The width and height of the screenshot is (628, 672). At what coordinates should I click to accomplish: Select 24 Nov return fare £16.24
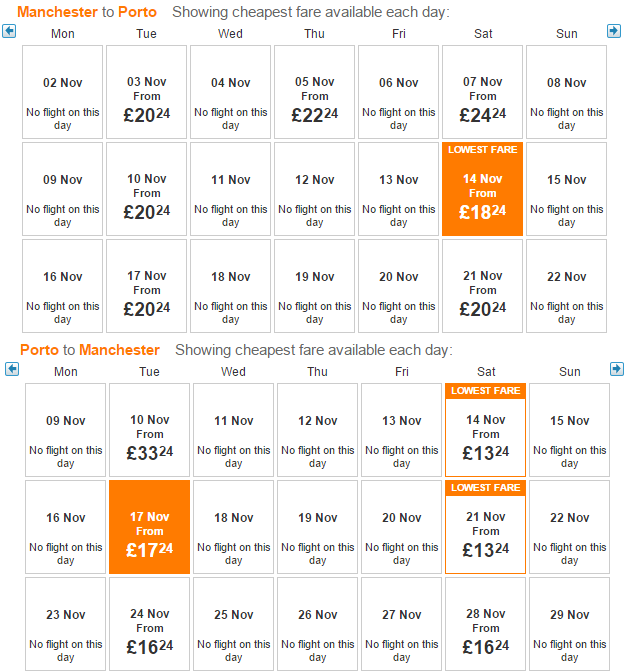point(150,624)
